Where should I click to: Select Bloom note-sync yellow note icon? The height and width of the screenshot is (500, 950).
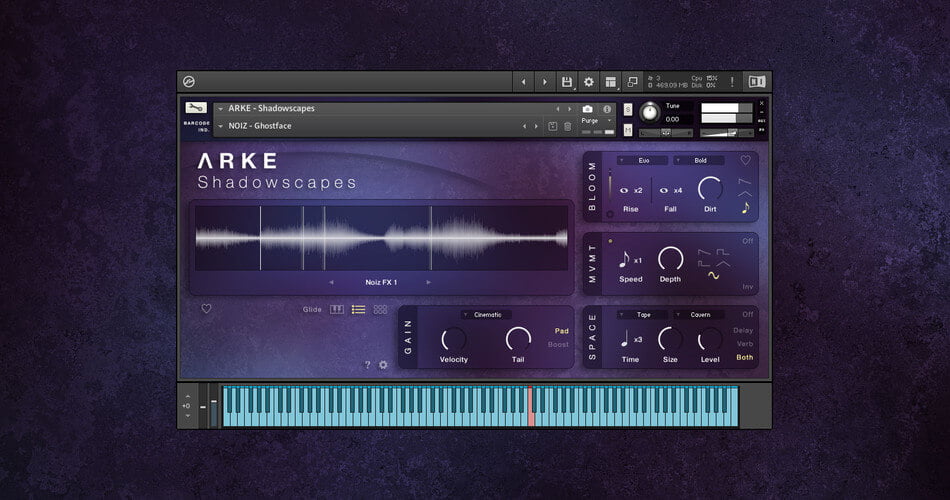coord(745,208)
